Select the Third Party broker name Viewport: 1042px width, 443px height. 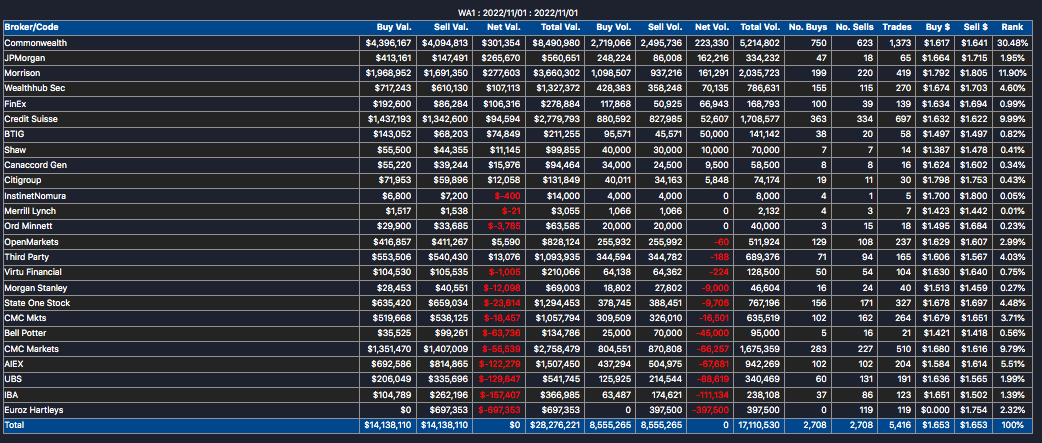(27, 257)
